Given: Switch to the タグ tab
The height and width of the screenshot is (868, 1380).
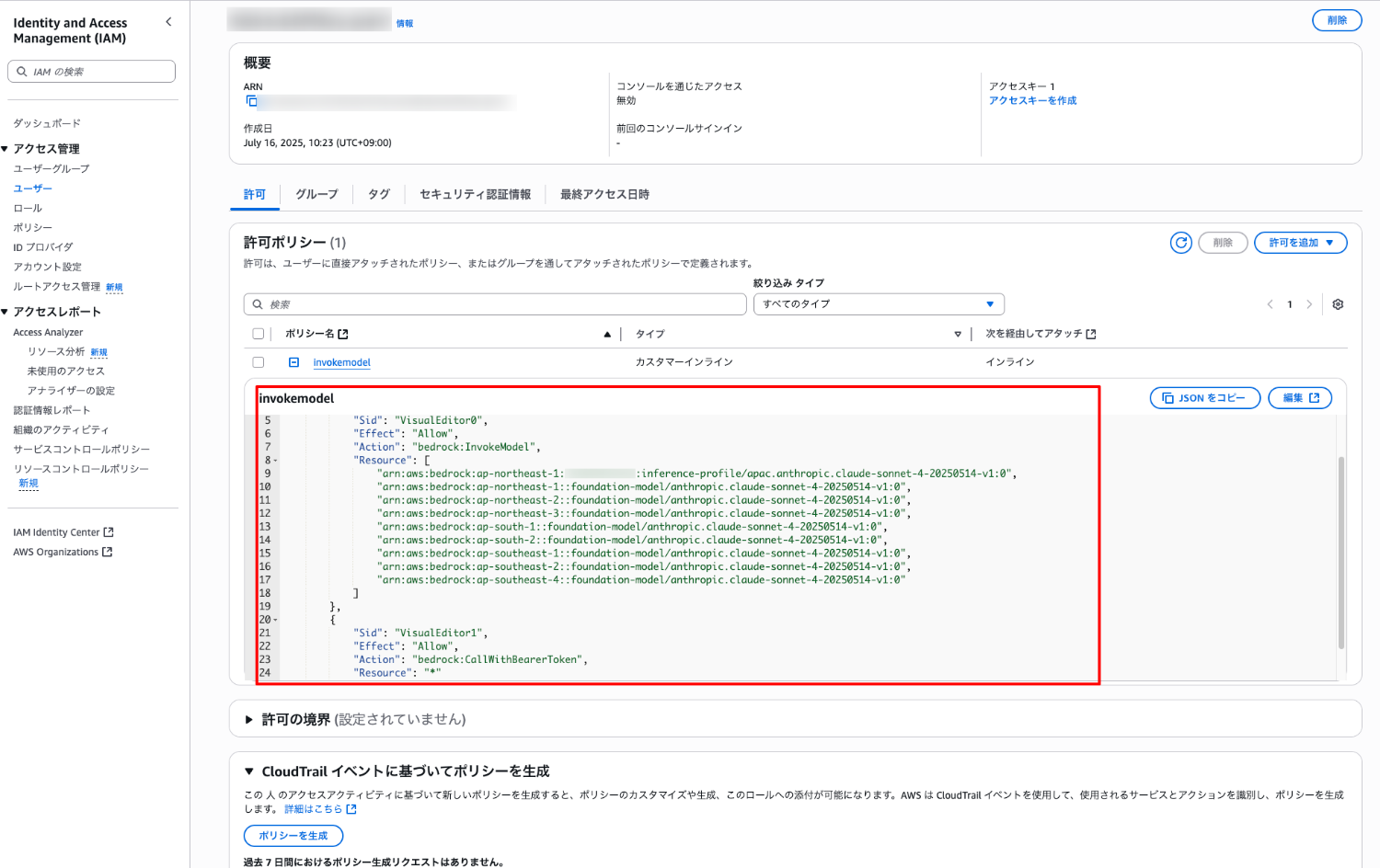Looking at the screenshot, I should (x=379, y=195).
